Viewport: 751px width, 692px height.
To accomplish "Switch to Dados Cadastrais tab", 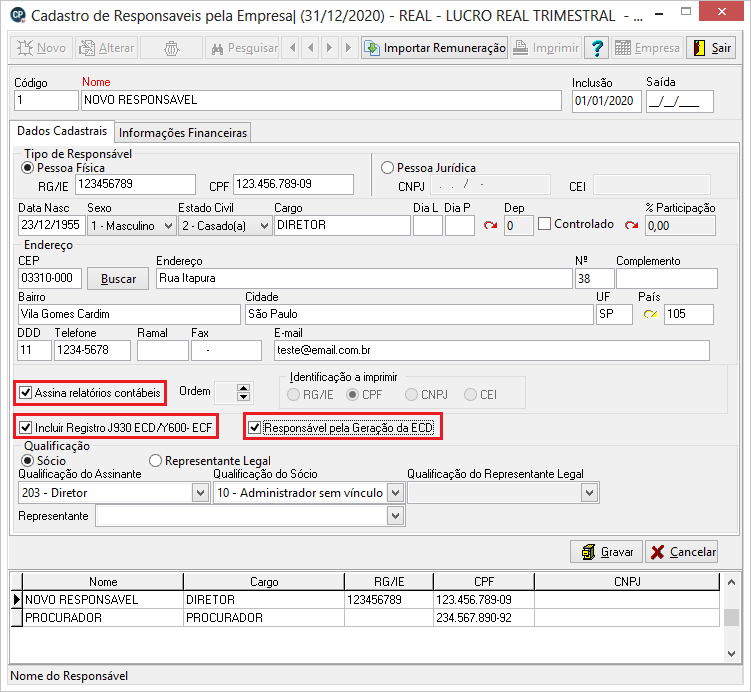I will coord(62,131).
